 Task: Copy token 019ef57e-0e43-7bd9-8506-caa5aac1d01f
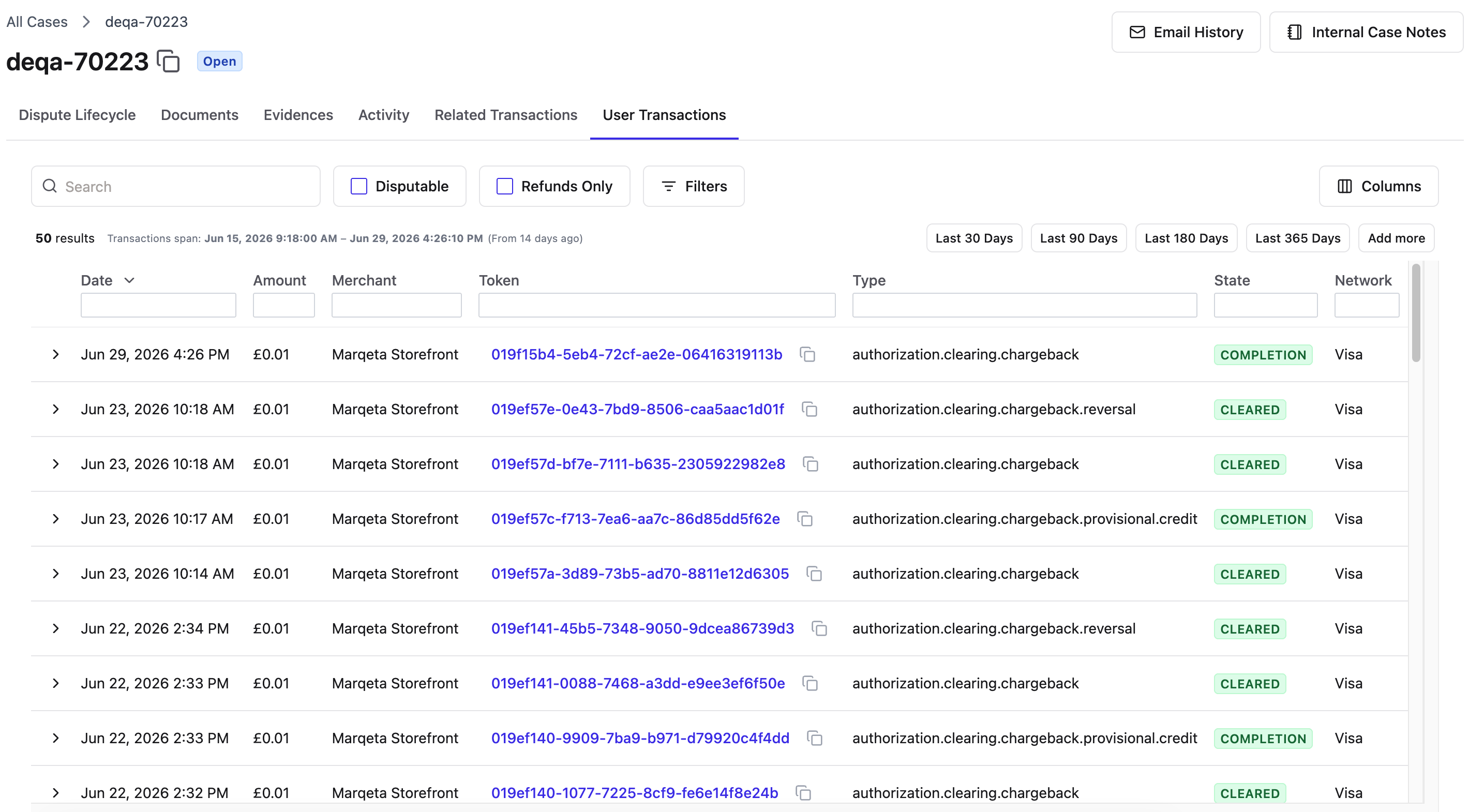809,410
